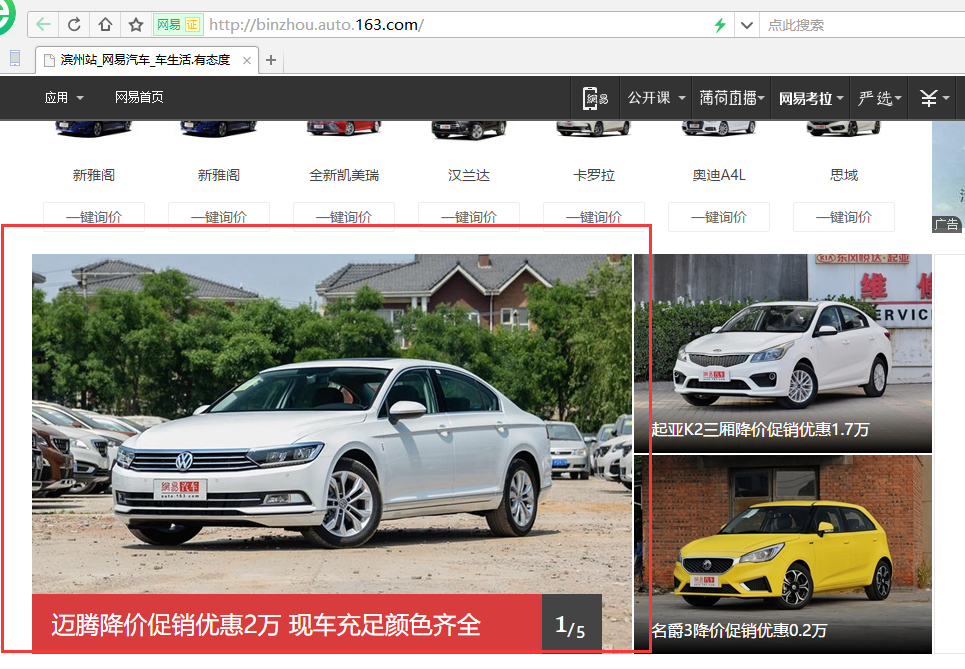965x669 pixels.
Task: Focus the 点此搜索 search box
Action: [x=862, y=25]
